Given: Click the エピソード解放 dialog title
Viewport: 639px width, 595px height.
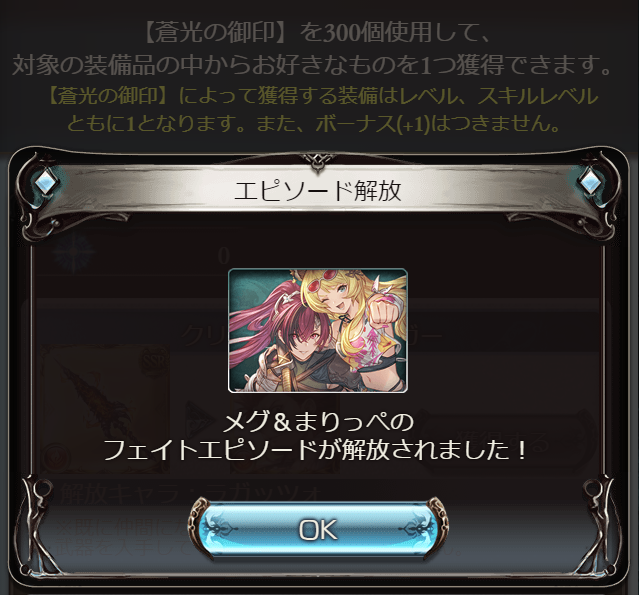Looking at the screenshot, I should click(318, 191).
